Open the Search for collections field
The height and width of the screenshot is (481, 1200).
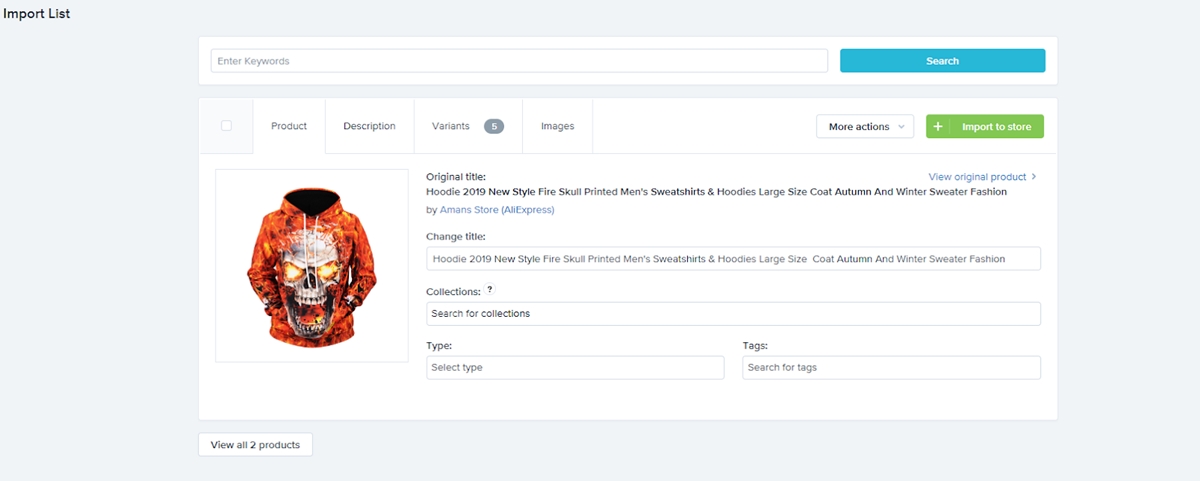tap(732, 314)
